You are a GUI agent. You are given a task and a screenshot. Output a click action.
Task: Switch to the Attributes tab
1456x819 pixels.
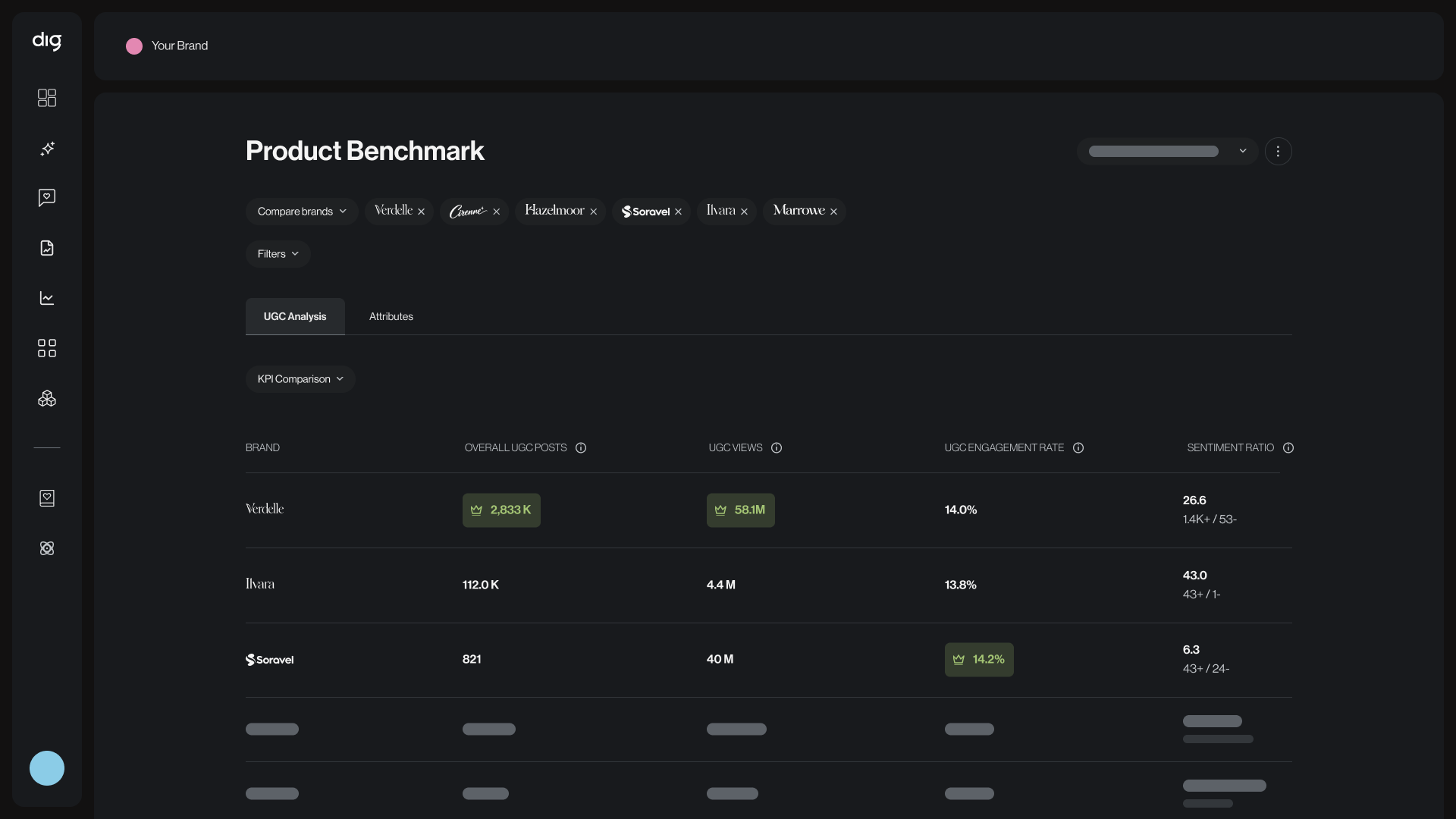coord(391,316)
